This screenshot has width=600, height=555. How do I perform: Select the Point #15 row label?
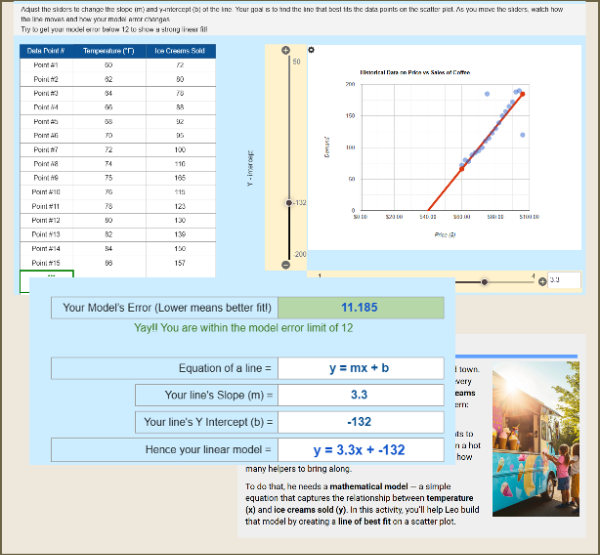(46, 263)
